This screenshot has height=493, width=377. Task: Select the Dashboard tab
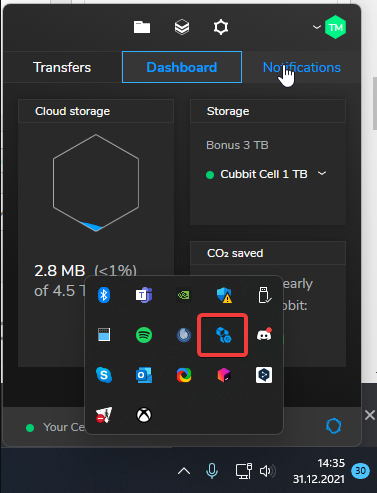(x=182, y=67)
